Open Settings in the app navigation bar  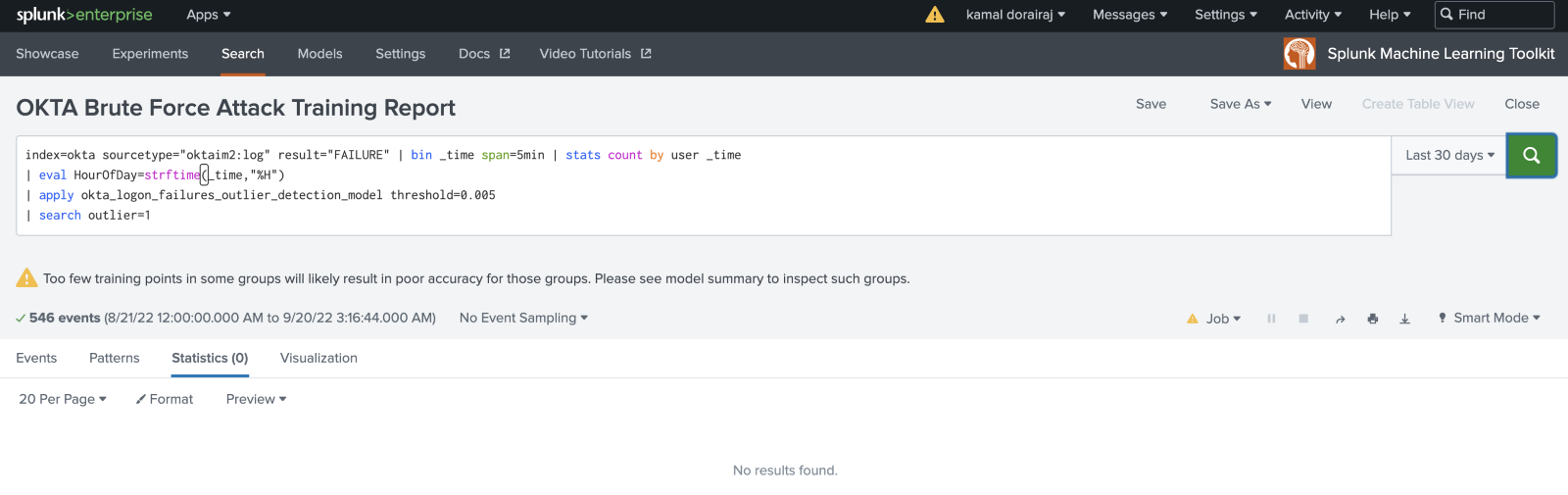(401, 54)
